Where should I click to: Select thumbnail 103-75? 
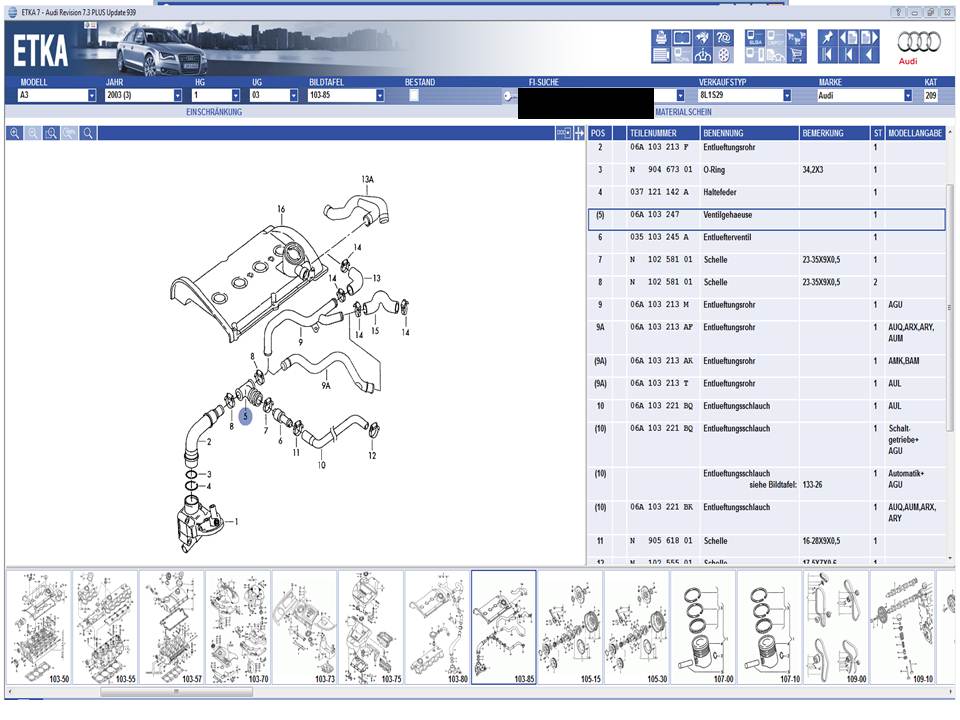tap(371, 628)
